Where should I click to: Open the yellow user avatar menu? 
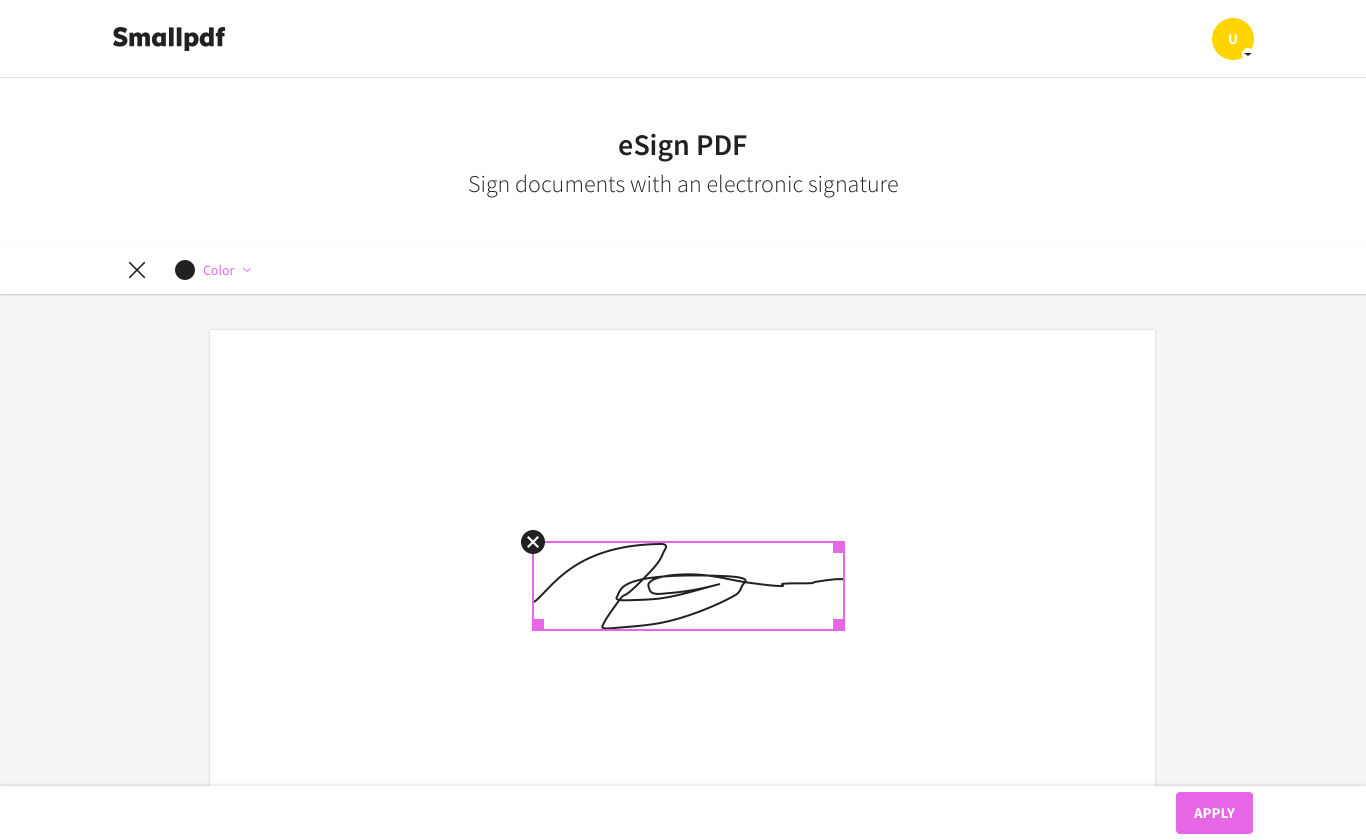(1232, 39)
